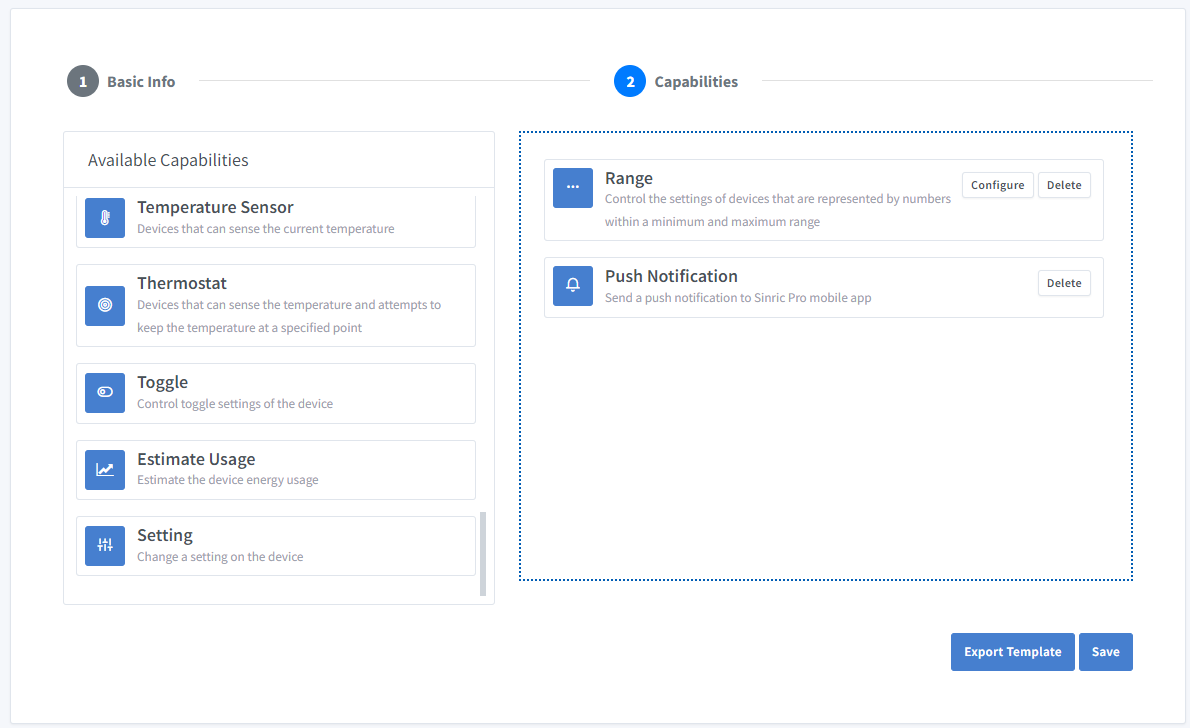Click the Toggle capability switch icon
The image size is (1190, 728).
pos(105,393)
